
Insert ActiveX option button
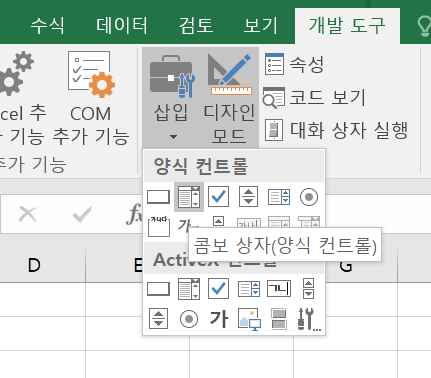[189, 319]
